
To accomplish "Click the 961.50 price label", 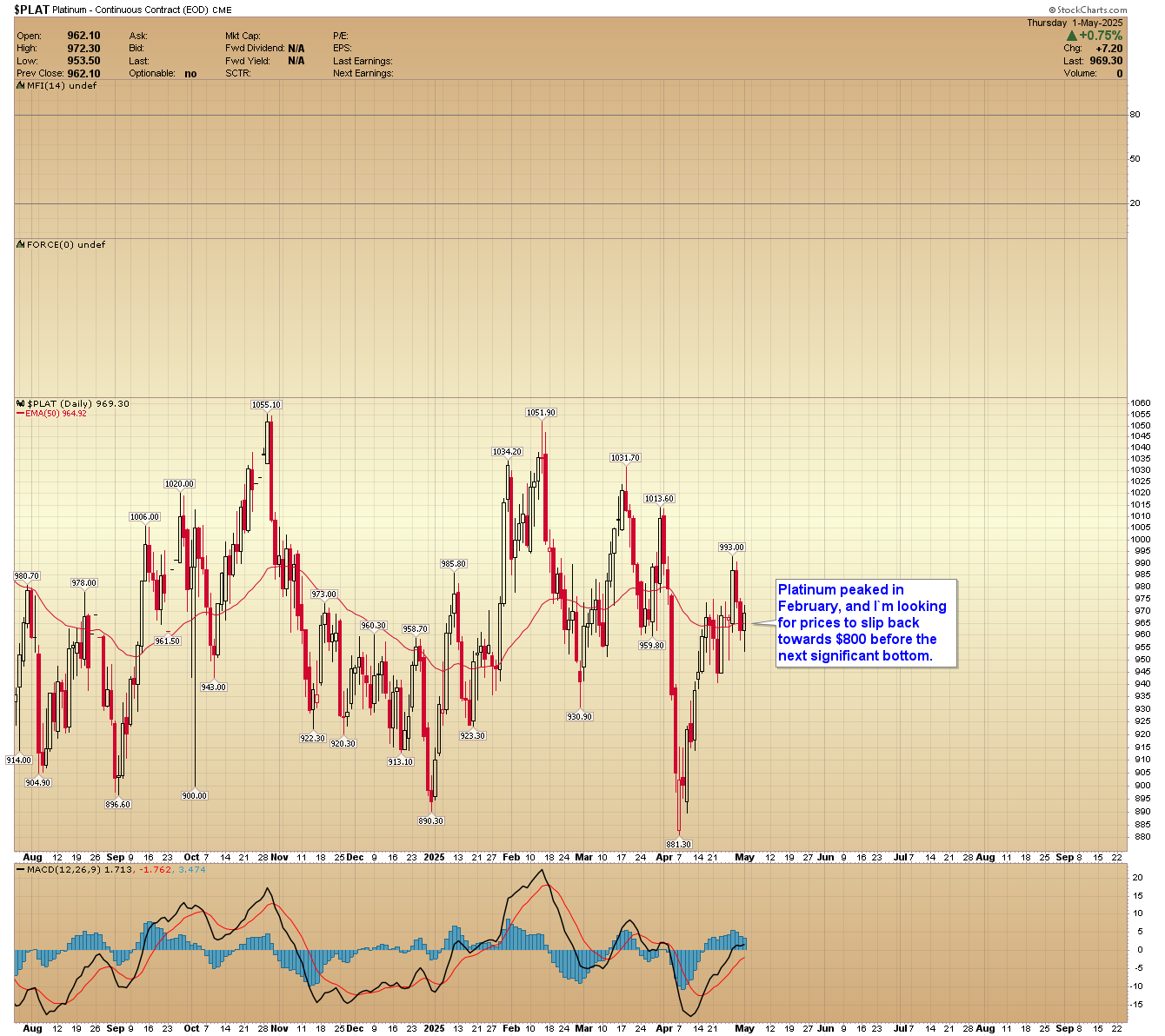I will click(168, 641).
